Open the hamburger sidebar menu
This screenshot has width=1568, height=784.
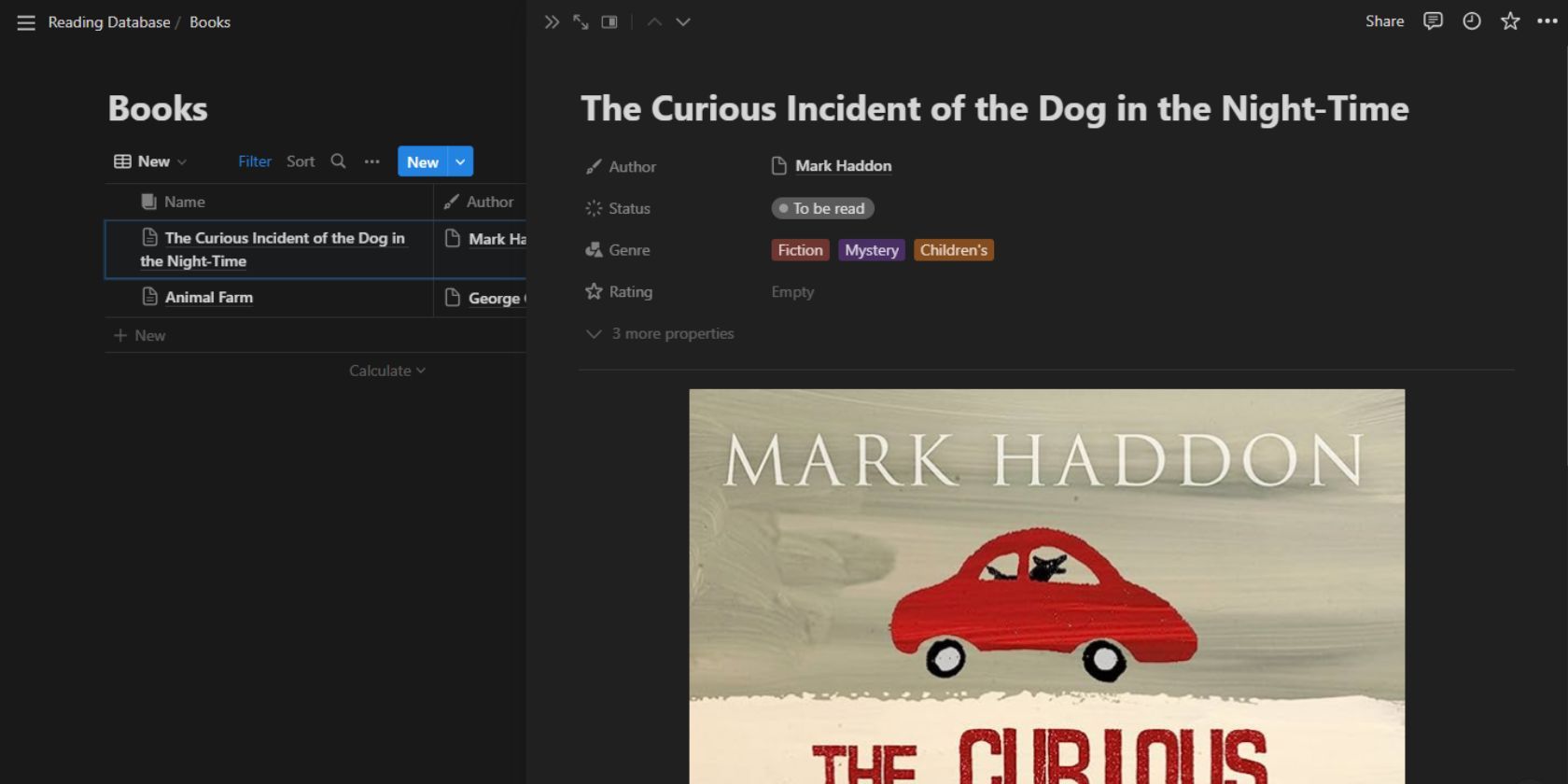click(x=26, y=22)
